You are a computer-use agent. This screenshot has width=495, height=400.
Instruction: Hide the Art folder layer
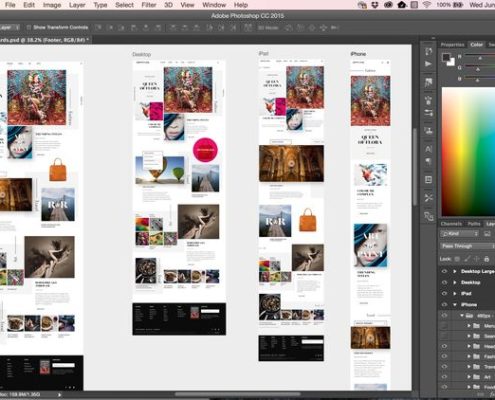click(x=444, y=377)
